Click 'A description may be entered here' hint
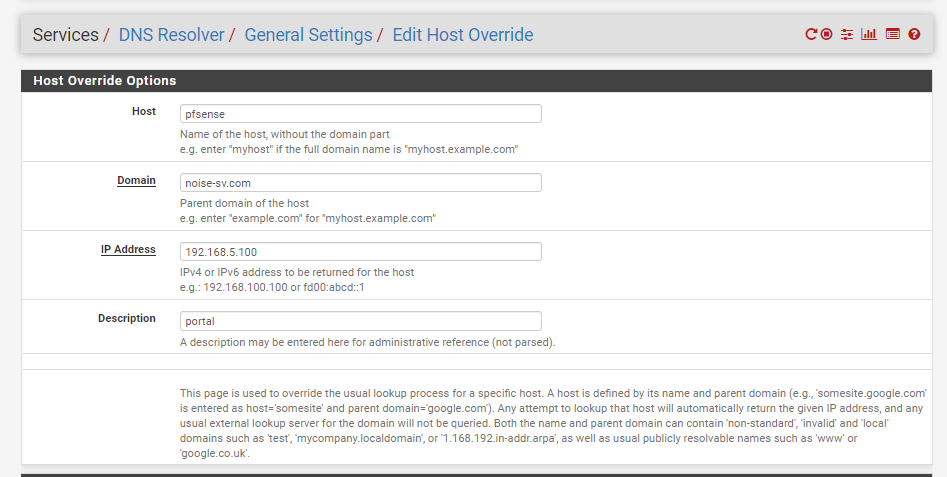Screen dimensions: 947x477 coord(368,342)
